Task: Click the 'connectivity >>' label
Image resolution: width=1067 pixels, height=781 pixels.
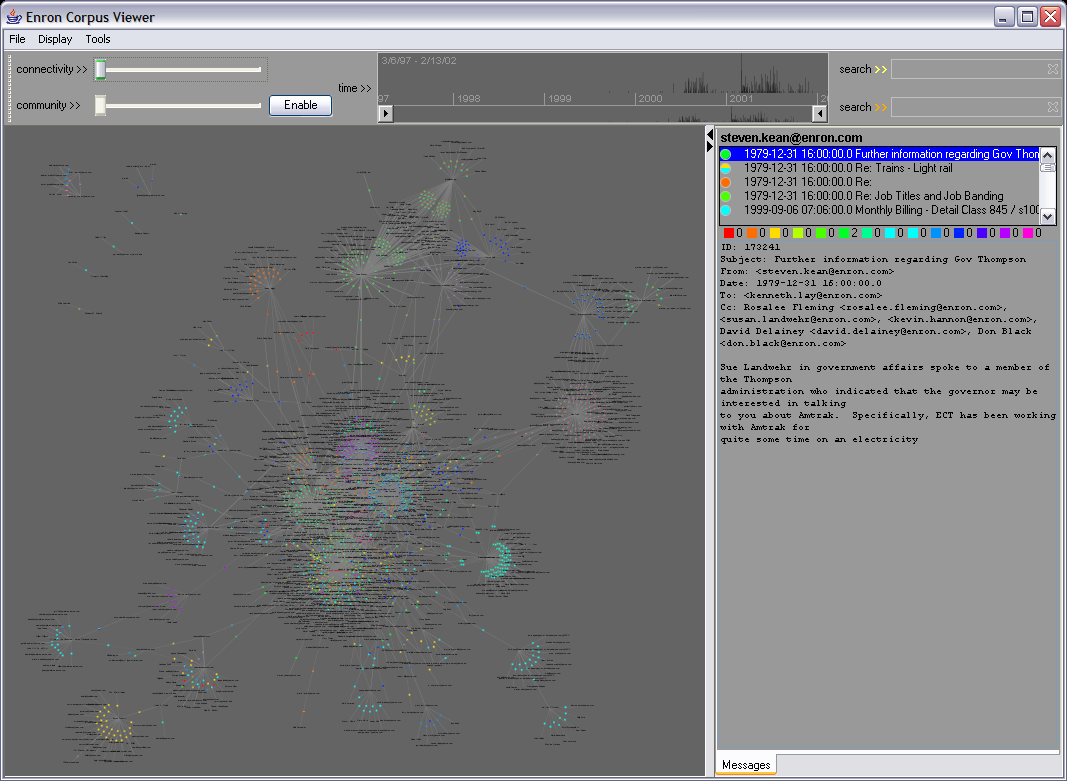Action: (52, 69)
